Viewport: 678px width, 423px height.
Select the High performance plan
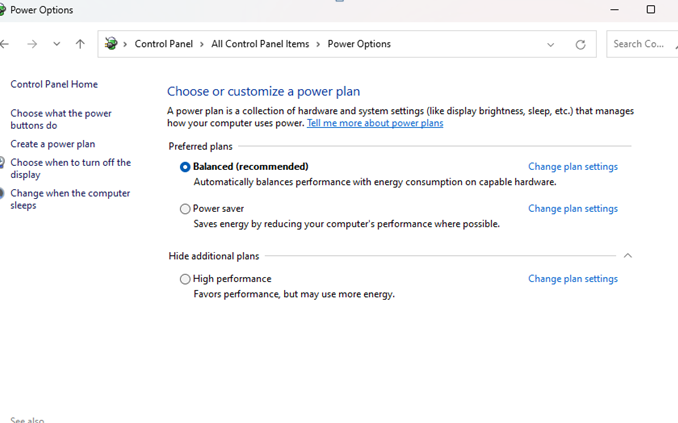click(x=185, y=279)
